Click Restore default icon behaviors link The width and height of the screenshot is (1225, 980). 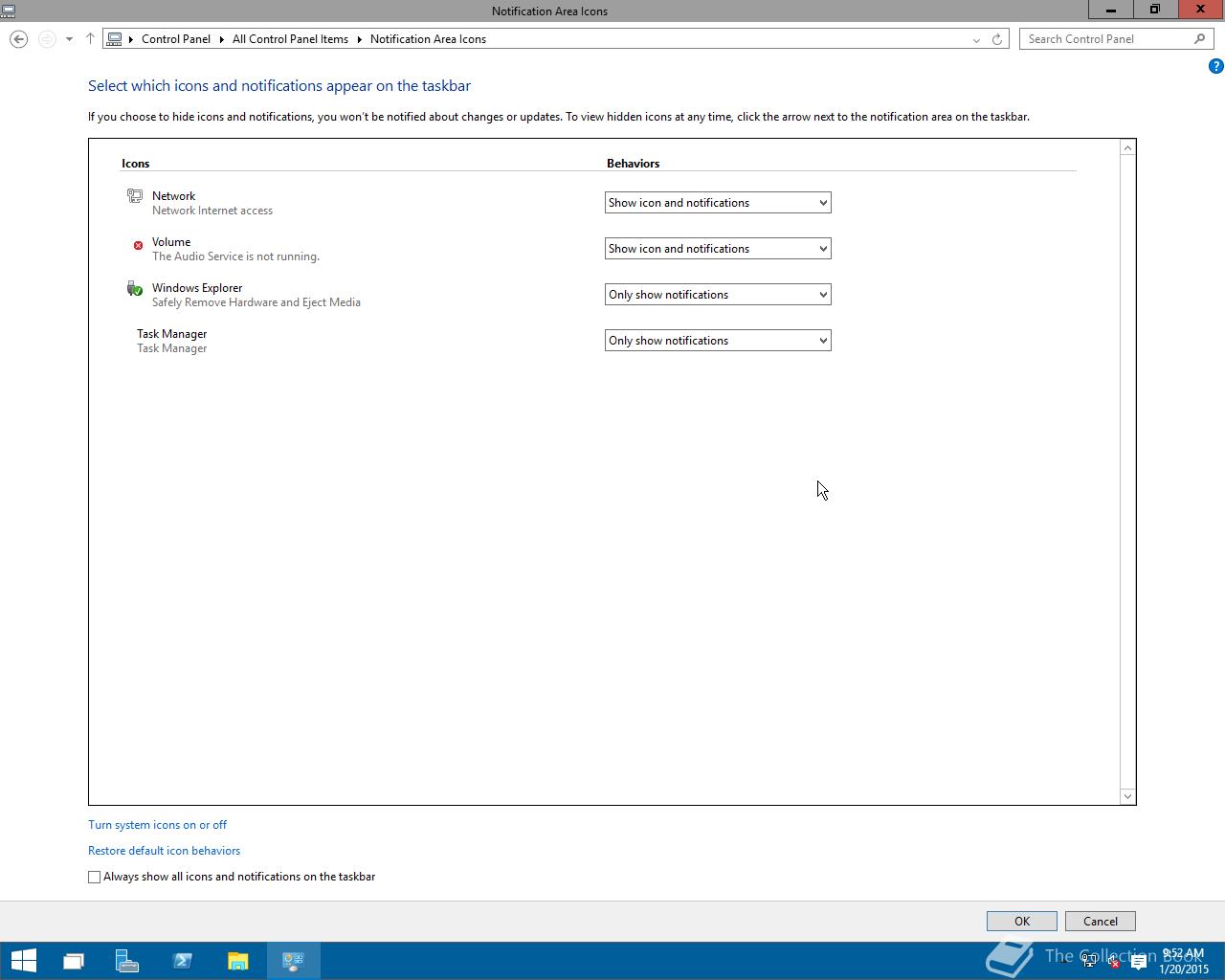click(x=164, y=851)
